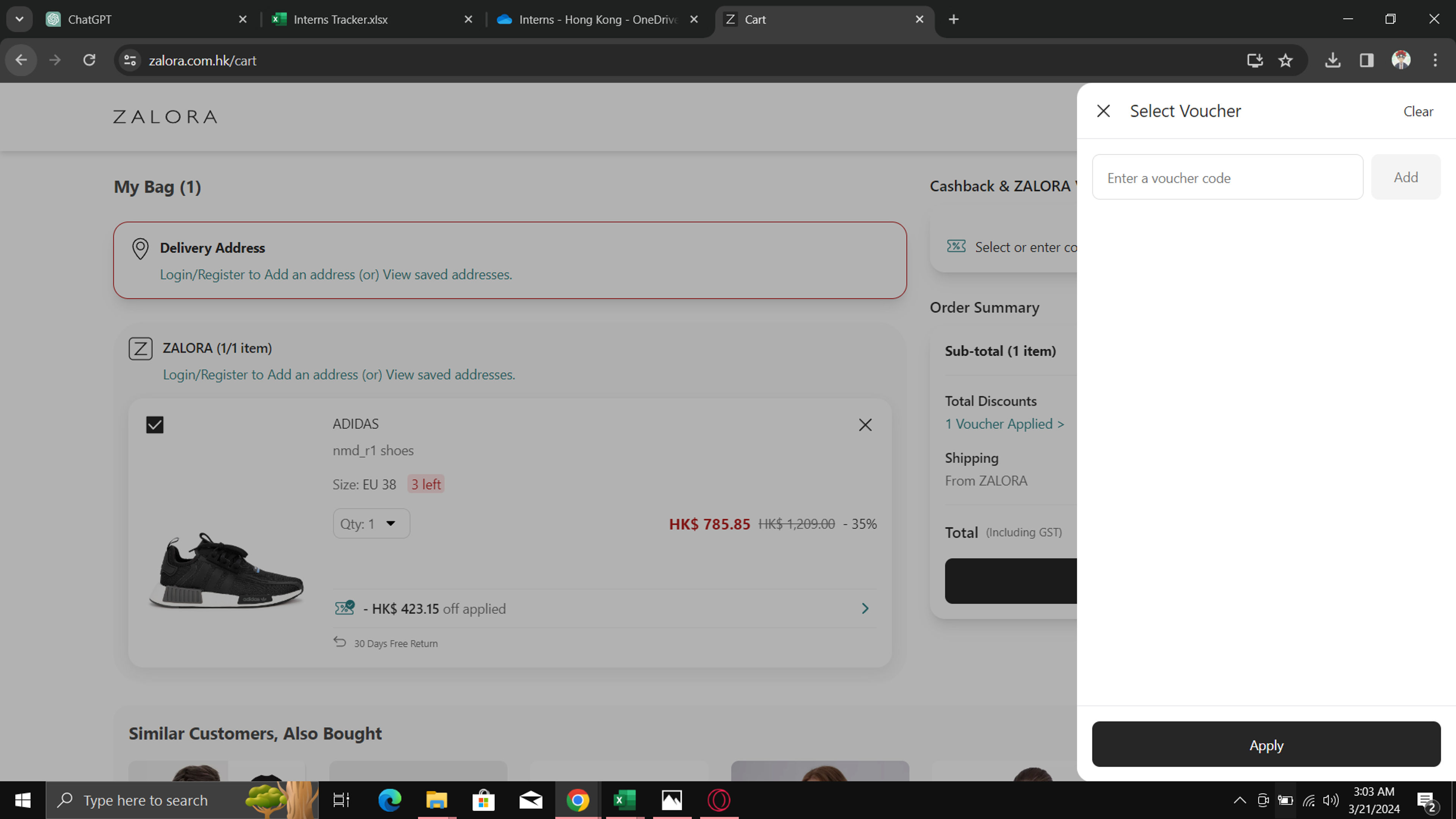The width and height of the screenshot is (1456, 819).
Task: Add the entered voucher code
Action: pyautogui.click(x=1406, y=177)
